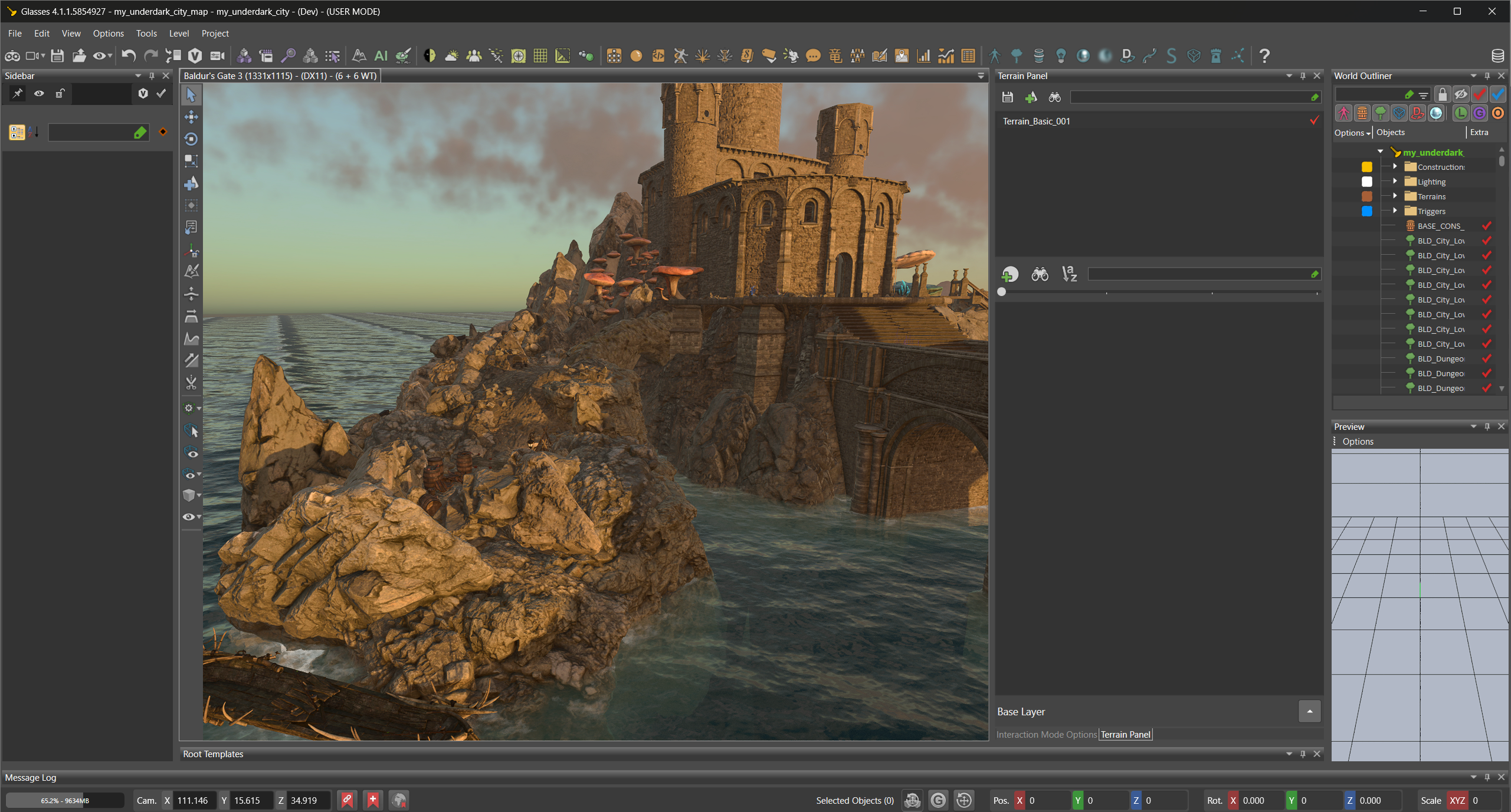This screenshot has width=1511, height=812.
Task: Expand the Base Layer section arrow button
Action: tap(1309, 712)
